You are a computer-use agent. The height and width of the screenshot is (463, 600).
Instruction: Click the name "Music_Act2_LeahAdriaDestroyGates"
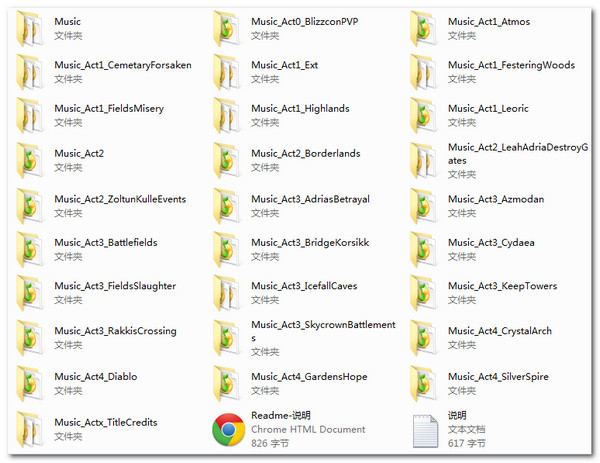coord(518,154)
